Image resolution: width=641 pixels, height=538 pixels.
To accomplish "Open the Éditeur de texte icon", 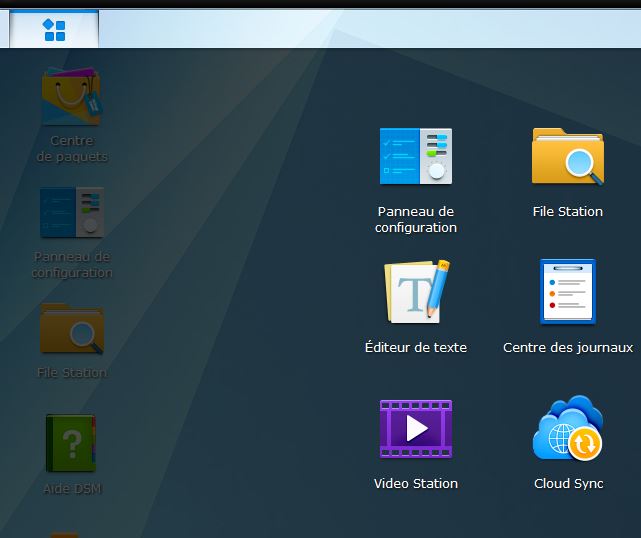I will point(416,292).
